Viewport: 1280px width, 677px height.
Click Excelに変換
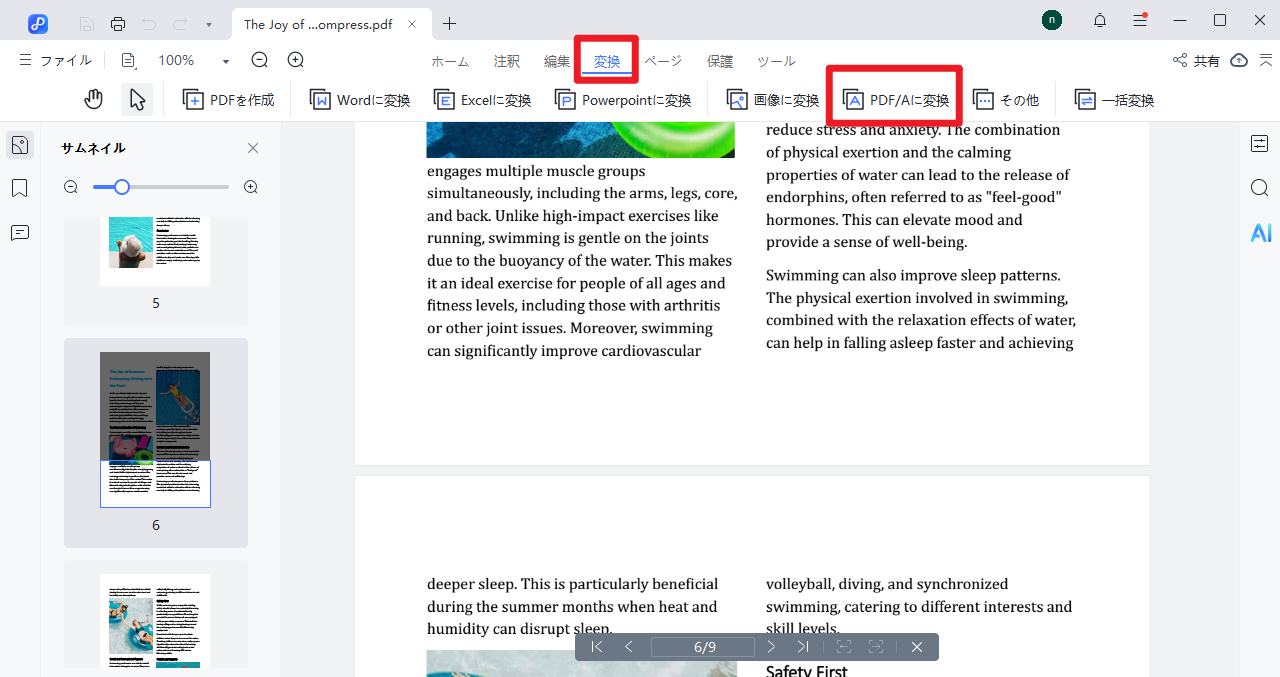tap(482, 100)
